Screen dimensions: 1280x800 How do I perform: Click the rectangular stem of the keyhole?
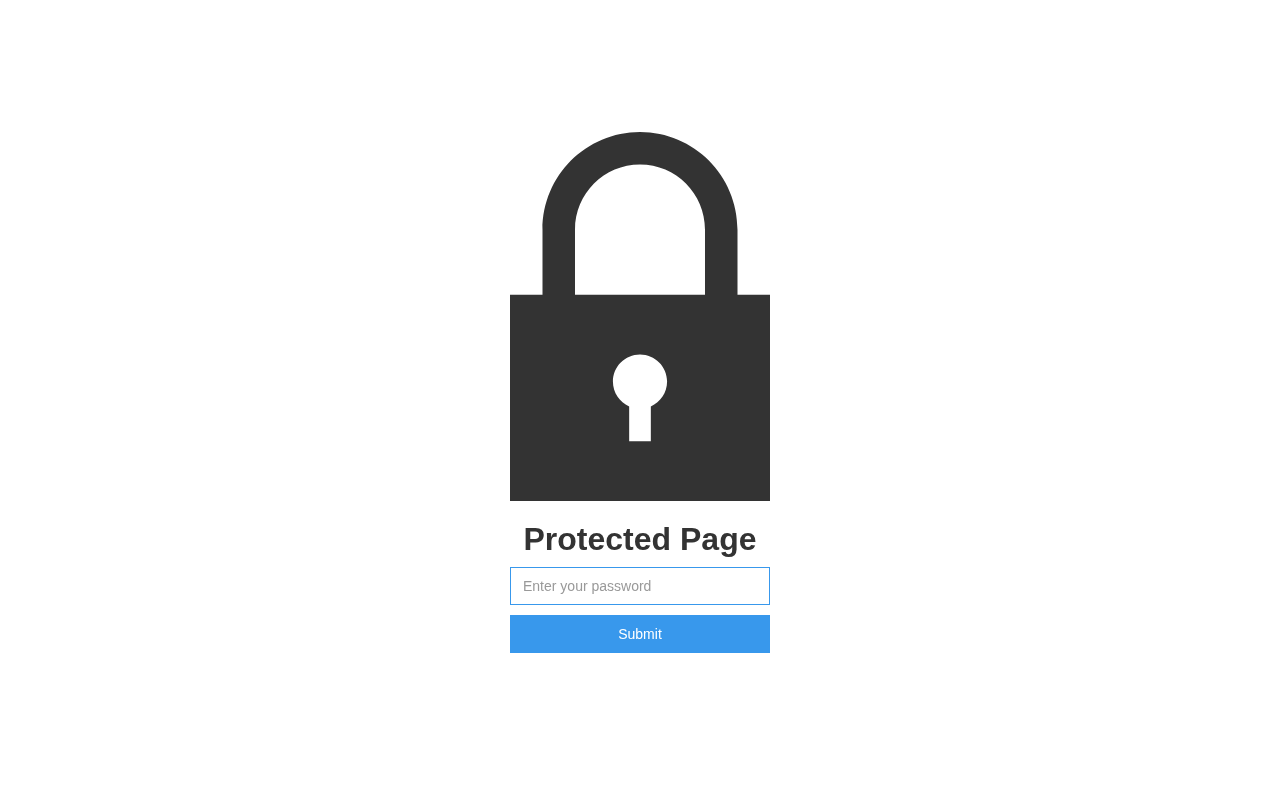(x=640, y=424)
